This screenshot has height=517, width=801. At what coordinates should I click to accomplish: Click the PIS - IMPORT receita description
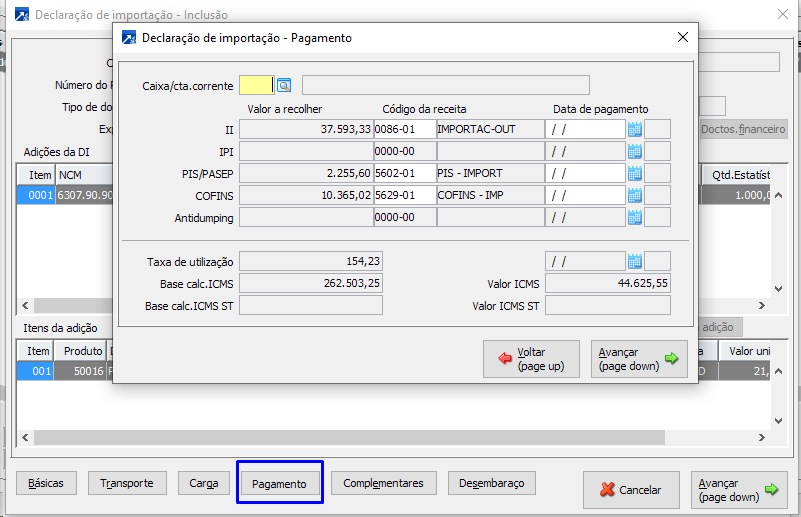tap(490, 173)
